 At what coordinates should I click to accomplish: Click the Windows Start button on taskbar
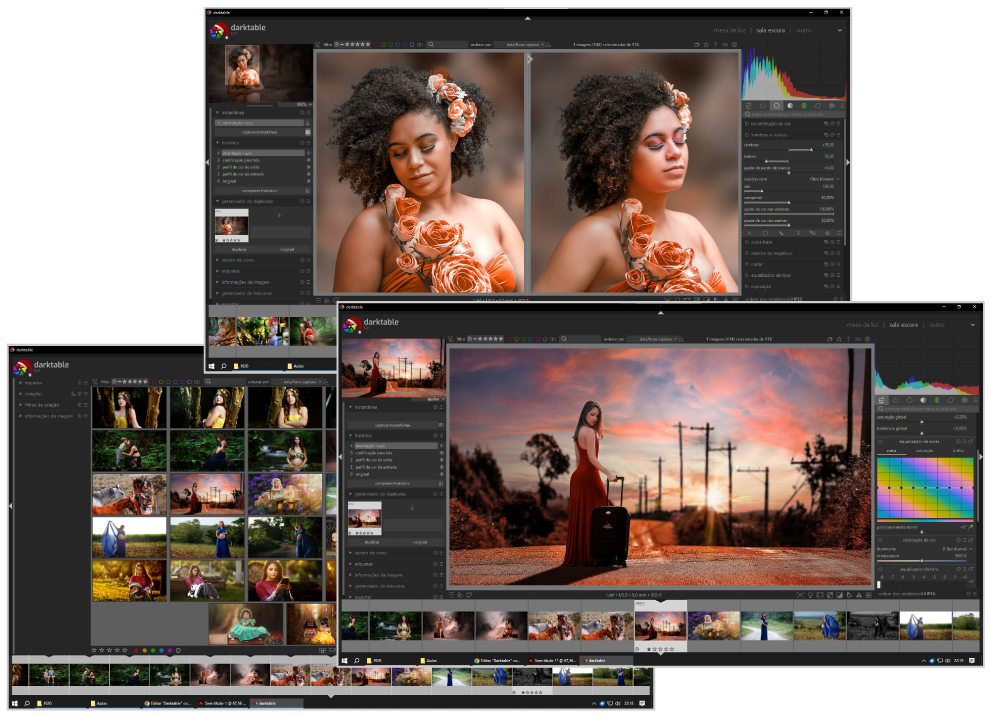[x=344, y=660]
